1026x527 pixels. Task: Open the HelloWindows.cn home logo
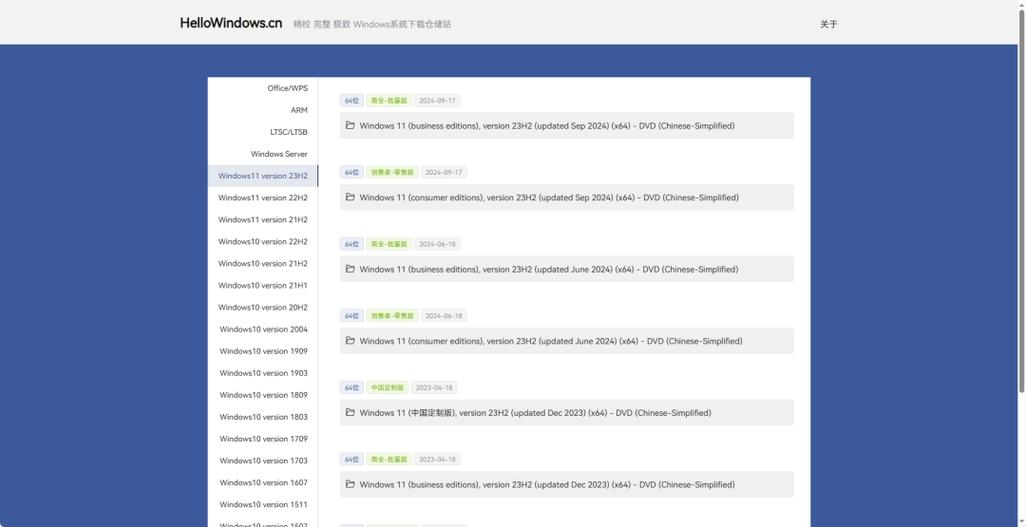(231, 23)
